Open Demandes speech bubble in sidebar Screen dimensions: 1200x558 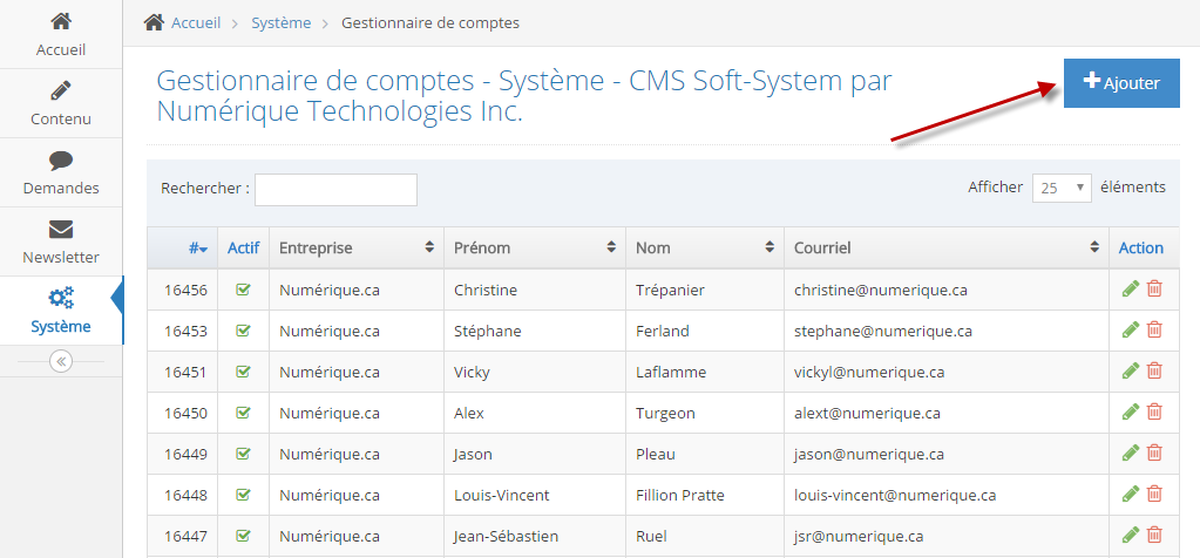click(x=61, y=160)
